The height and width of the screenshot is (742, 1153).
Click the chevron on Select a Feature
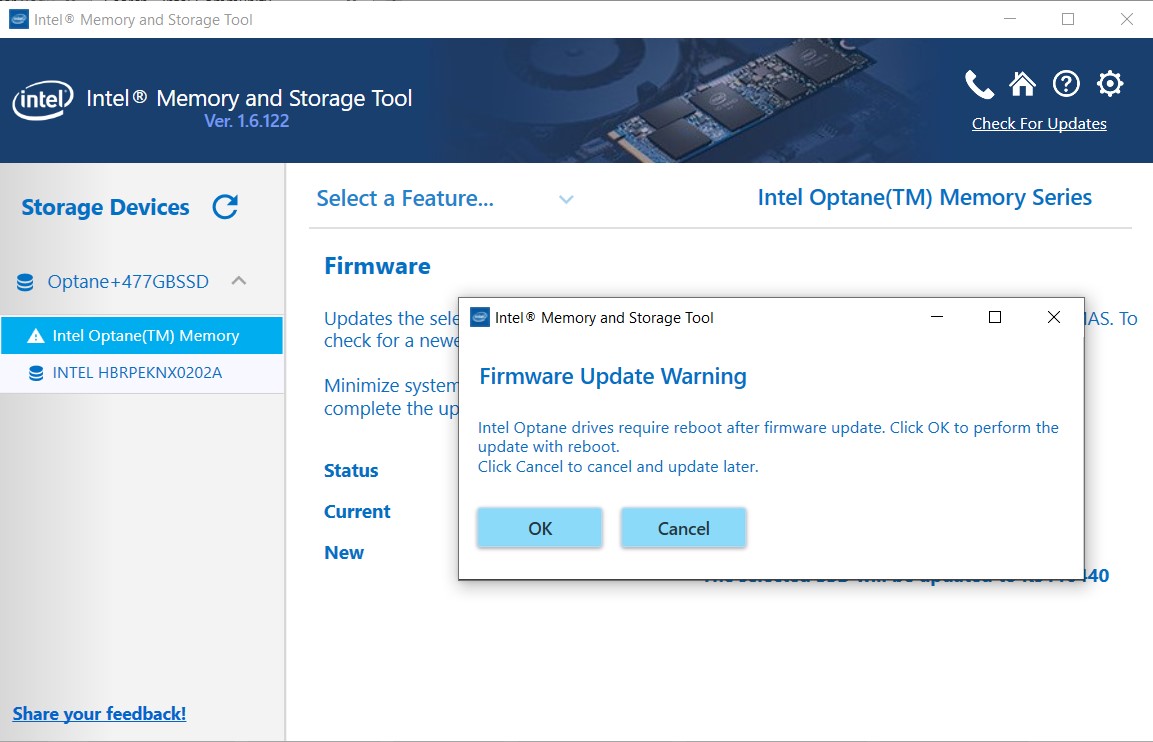point(566,200)
